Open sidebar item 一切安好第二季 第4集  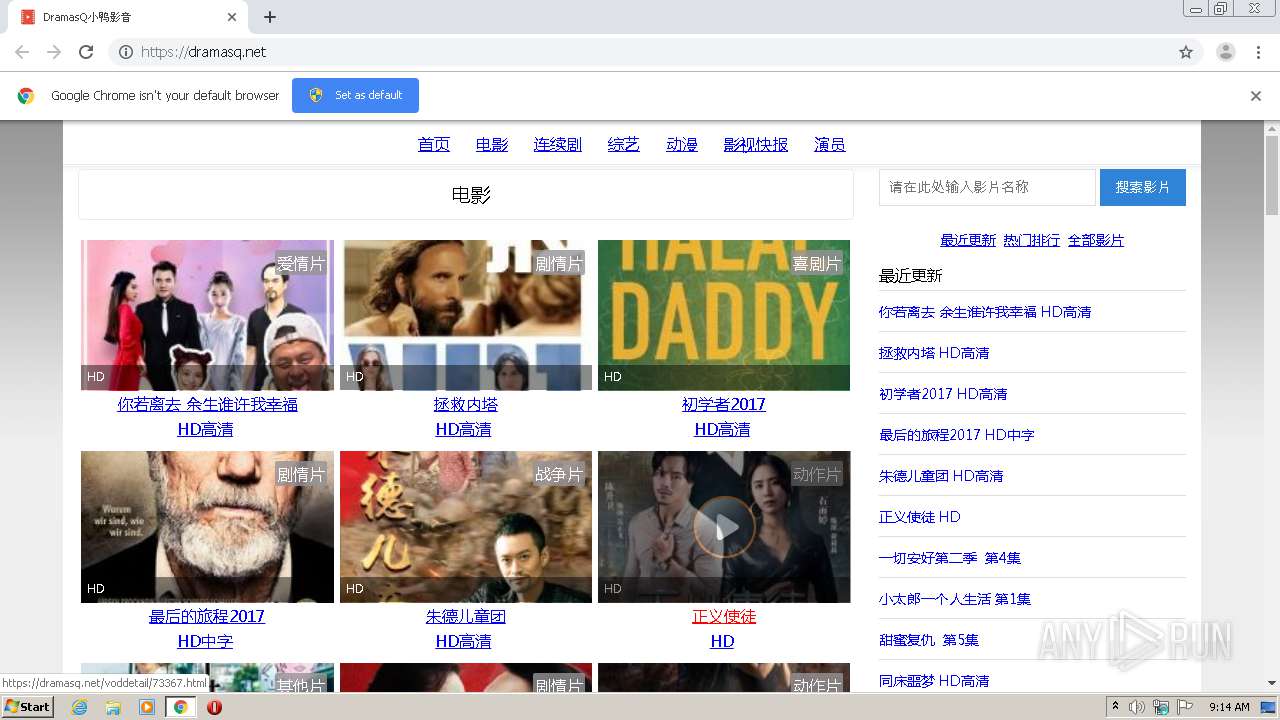pyautogui.click(x=950, y=558)
